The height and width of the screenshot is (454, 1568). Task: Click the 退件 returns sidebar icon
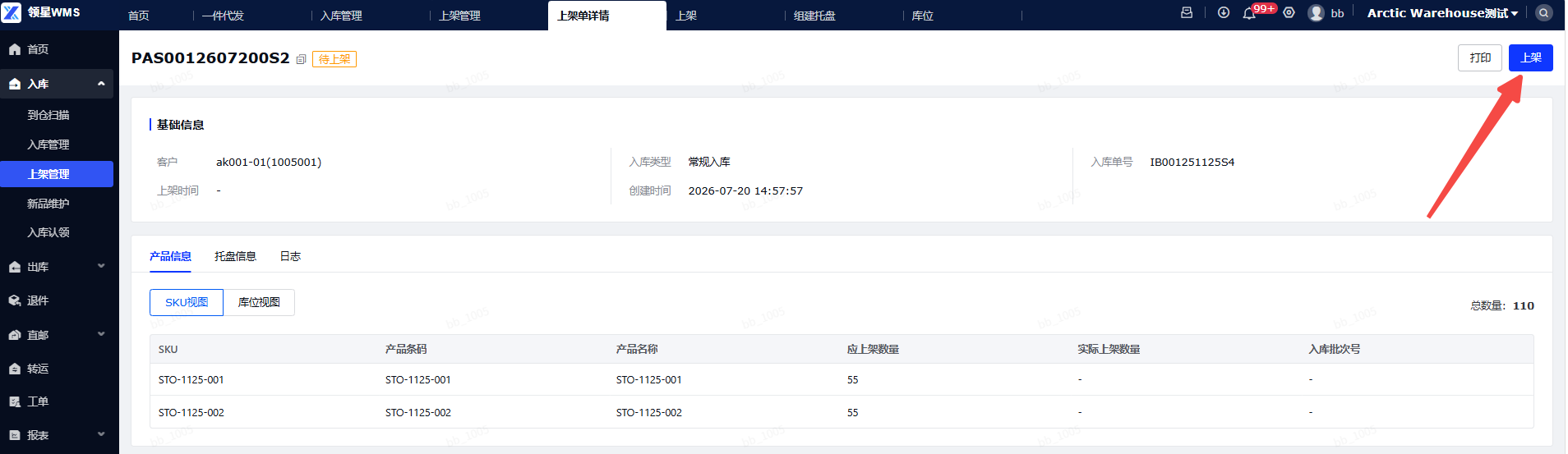tap(15, 300)
